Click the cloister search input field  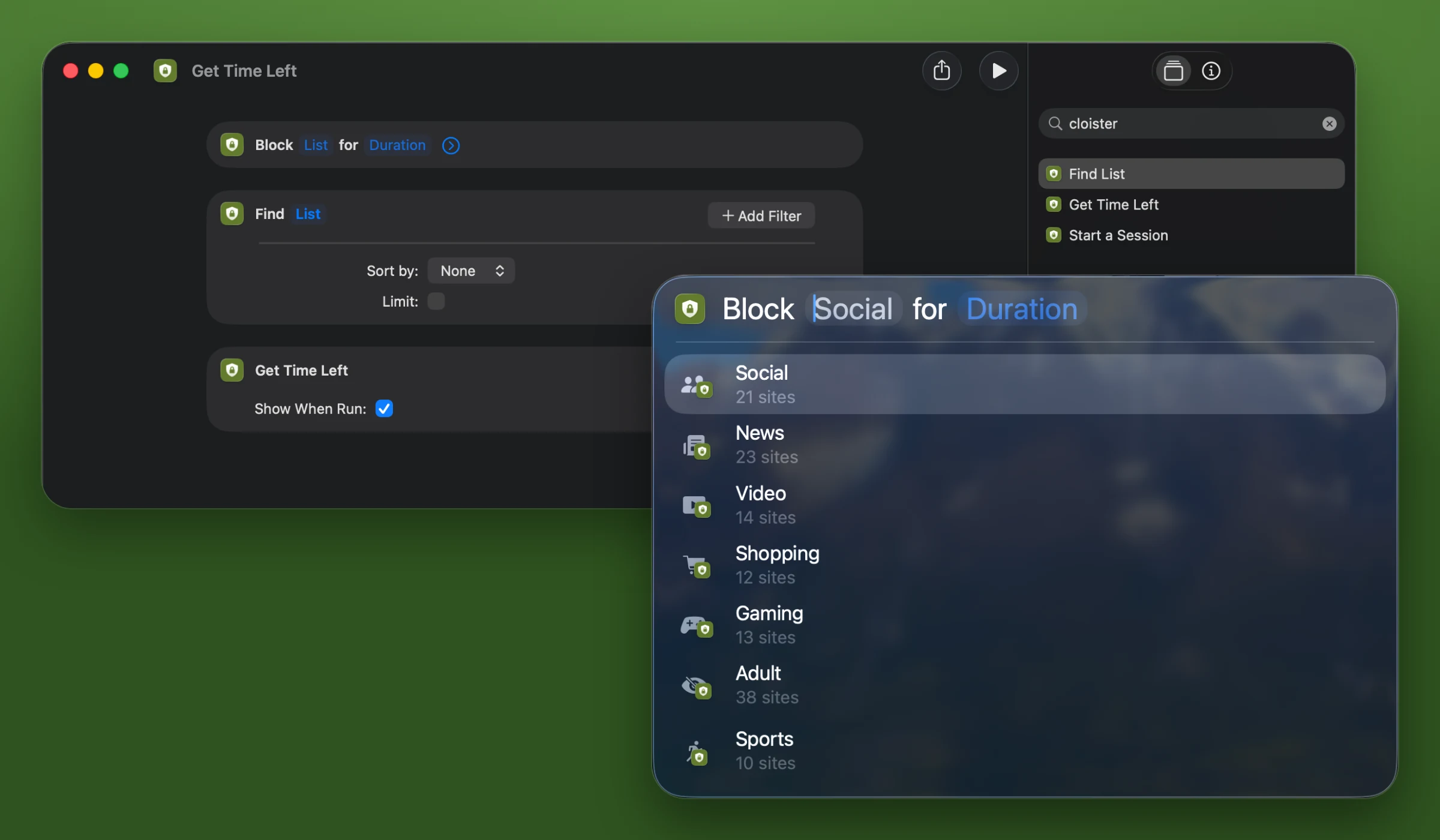1191,124
